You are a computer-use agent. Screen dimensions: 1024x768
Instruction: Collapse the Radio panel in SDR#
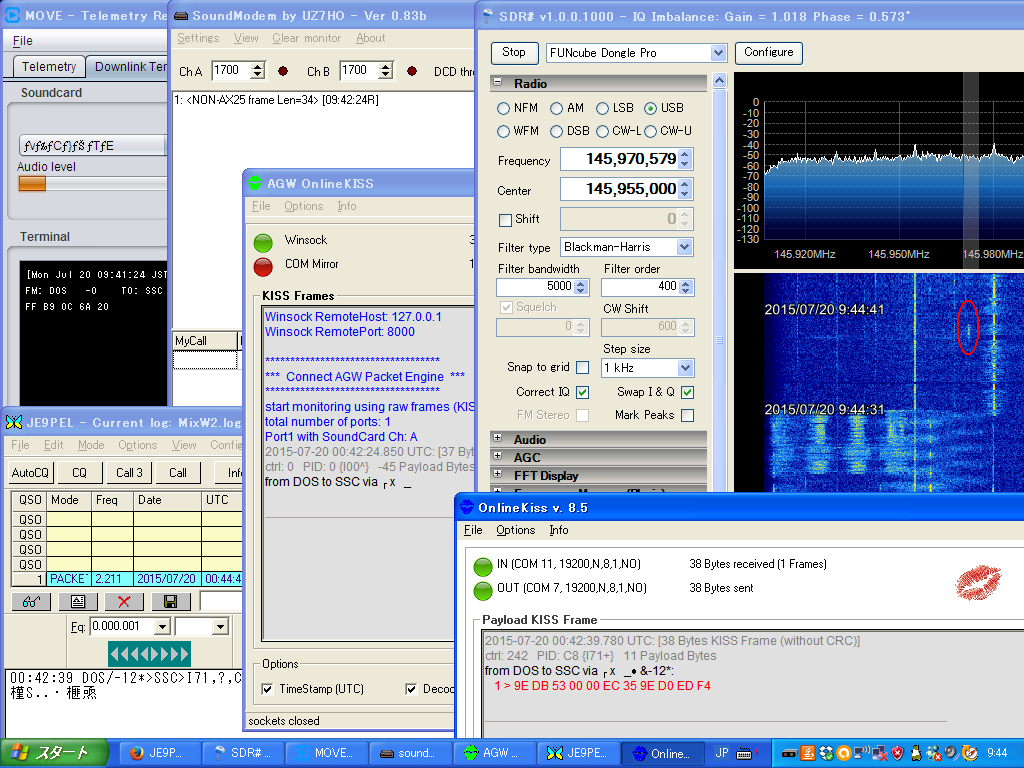pyautogui.click(x=498, y=82)
